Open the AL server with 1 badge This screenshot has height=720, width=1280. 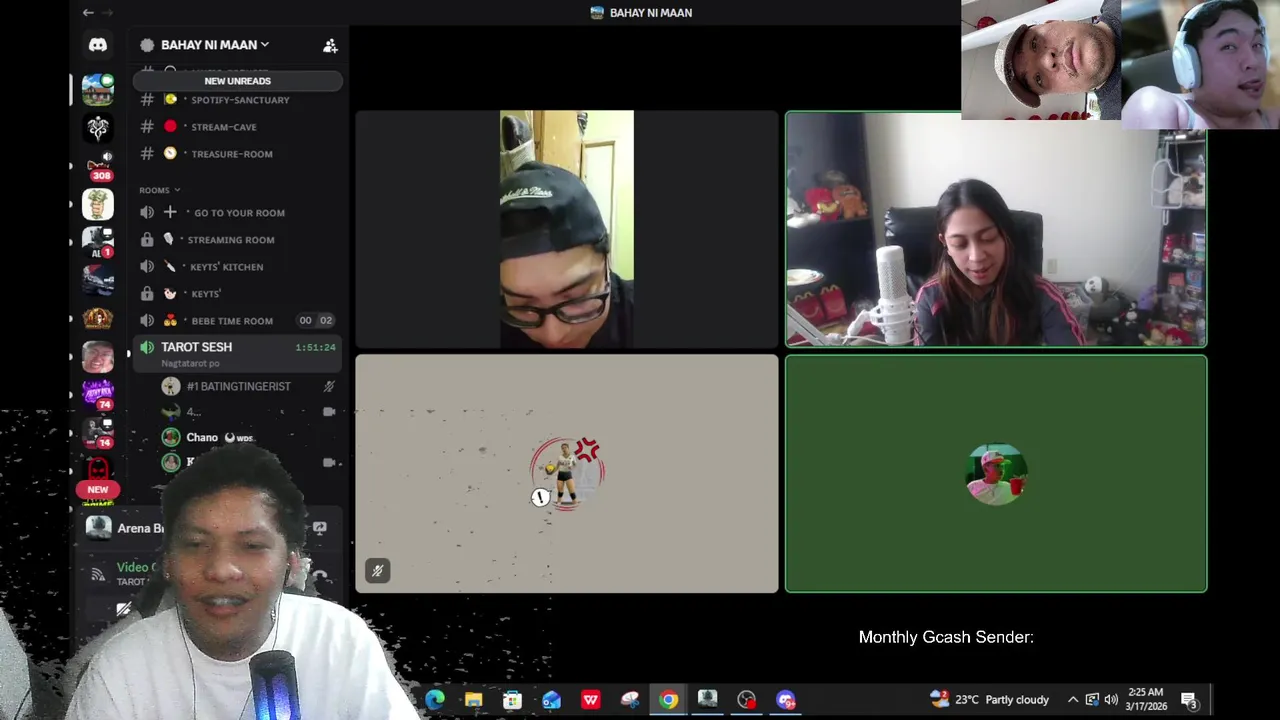tap(97, 242)
